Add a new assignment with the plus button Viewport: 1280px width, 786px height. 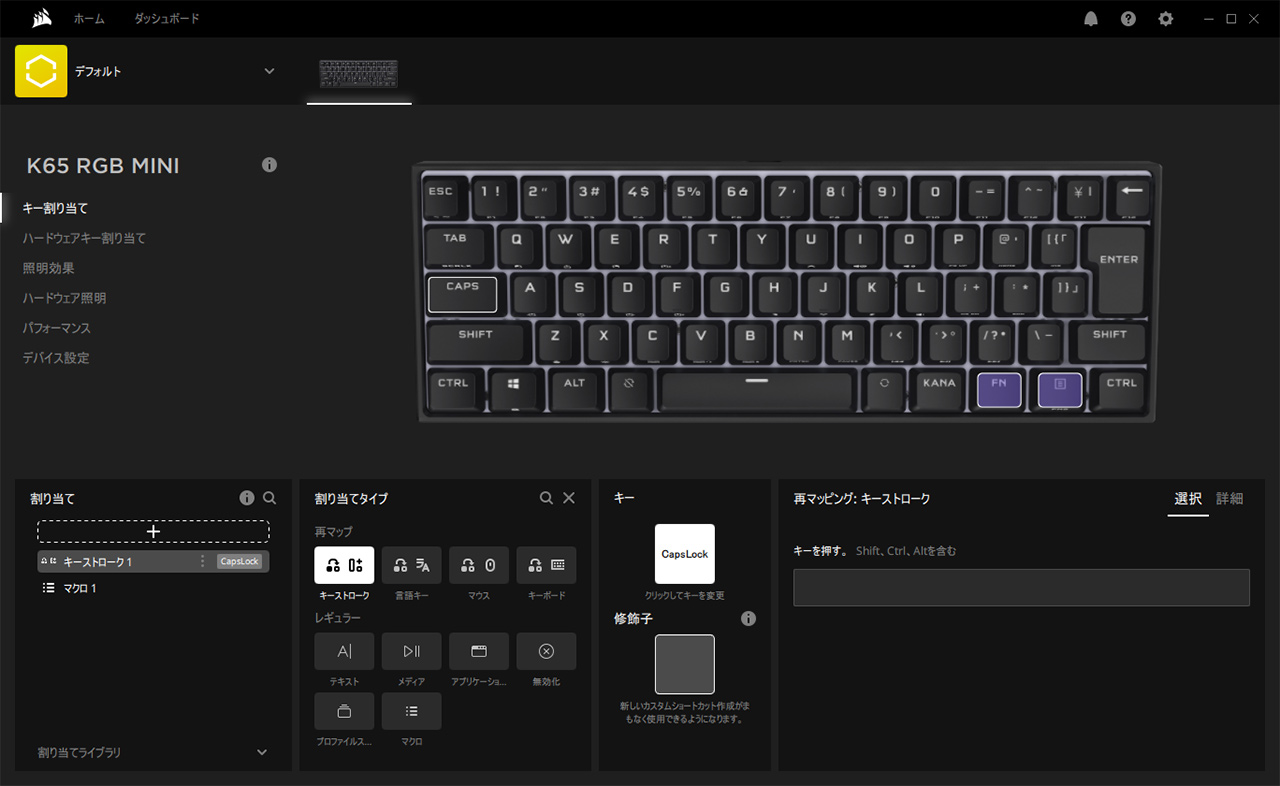pyautogui.click(x=153, y=531)
